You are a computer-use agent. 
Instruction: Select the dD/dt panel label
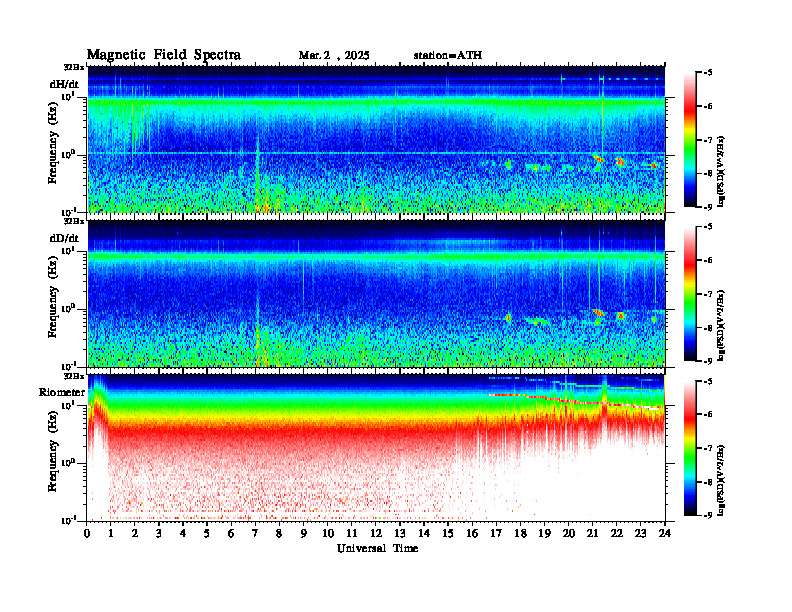(64, 238)
